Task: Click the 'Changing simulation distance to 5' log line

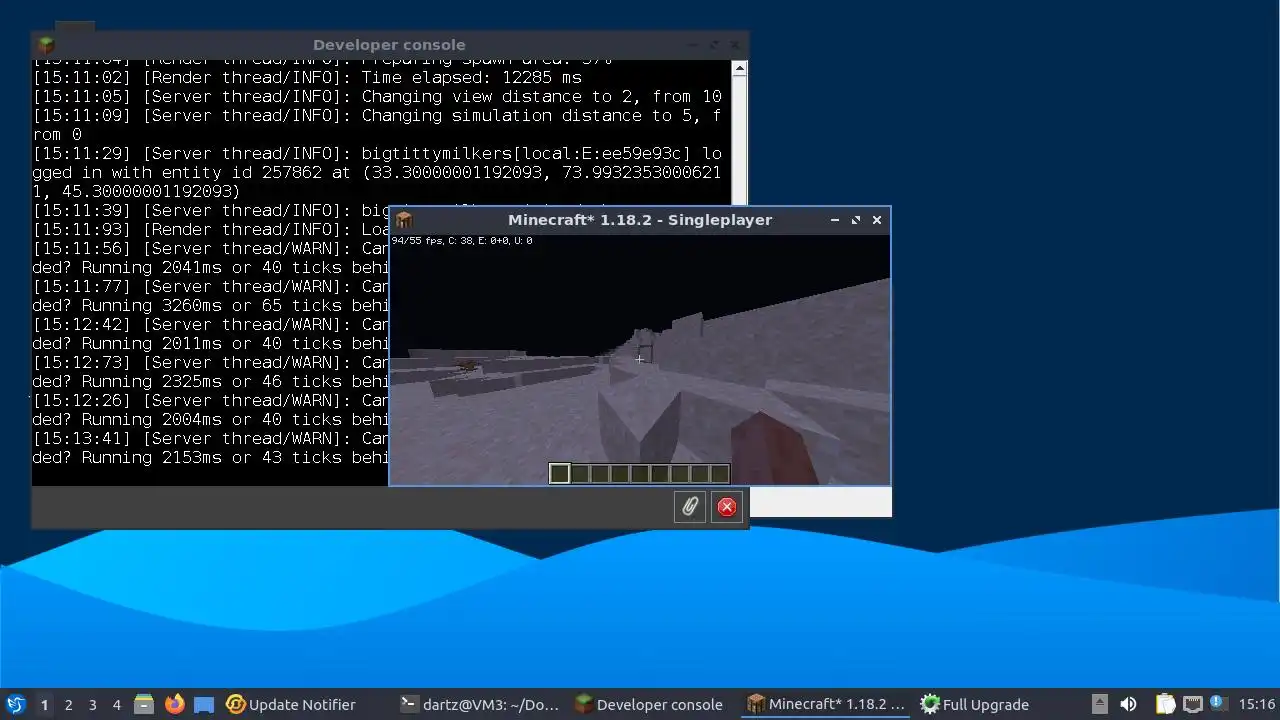Action: click(377, 125)
